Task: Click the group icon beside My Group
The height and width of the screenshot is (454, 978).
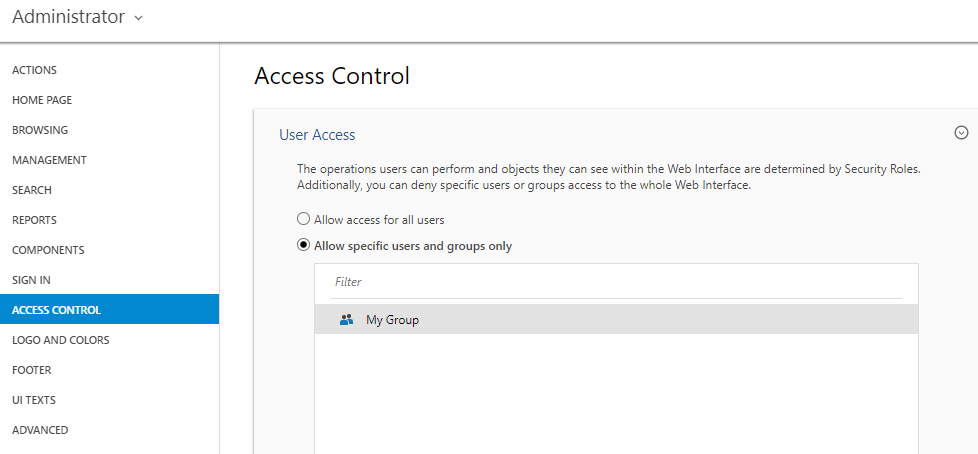Action: [346, 320]
